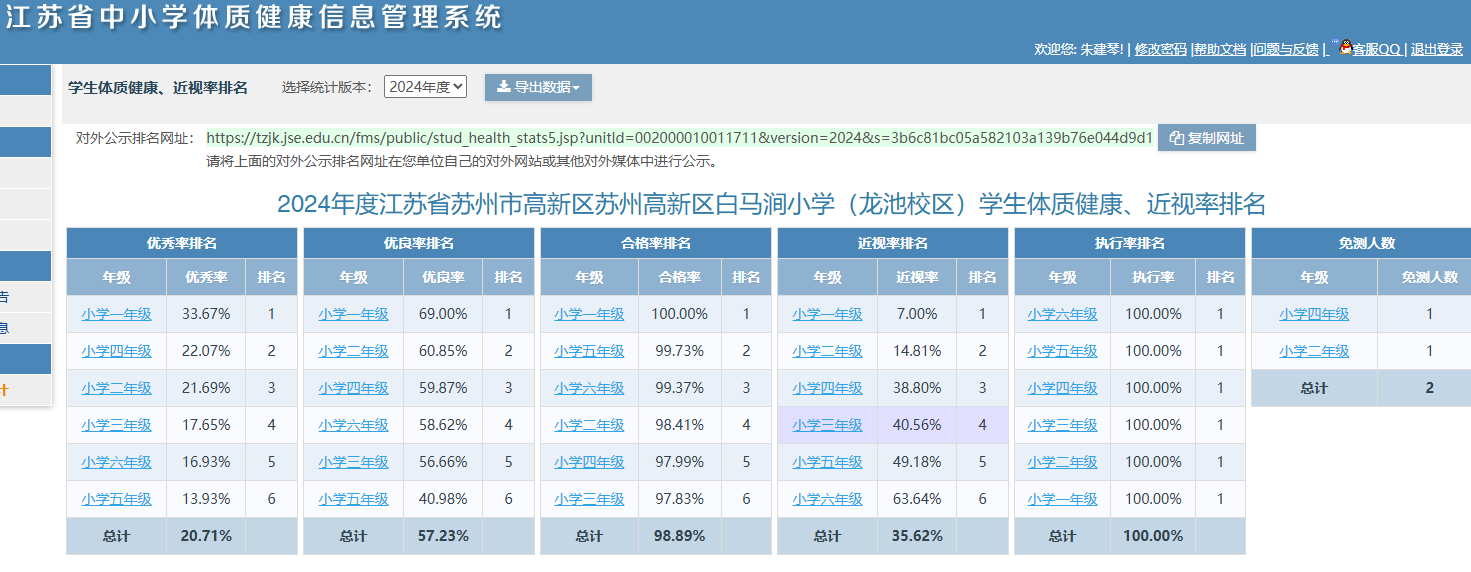
Task: Click the 合格率排名 table header
Action: (656, 243)
